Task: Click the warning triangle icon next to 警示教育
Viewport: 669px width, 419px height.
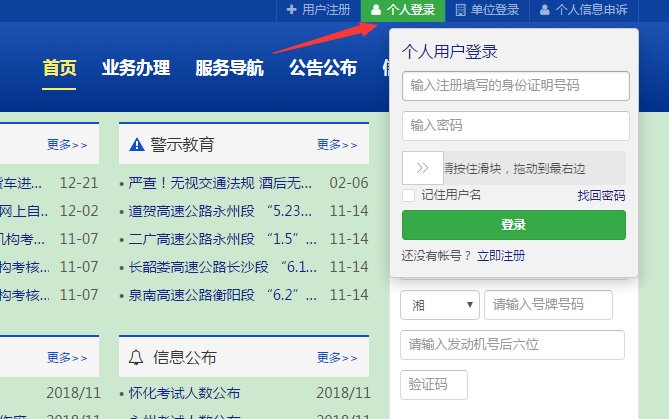Action: [137, 145]
